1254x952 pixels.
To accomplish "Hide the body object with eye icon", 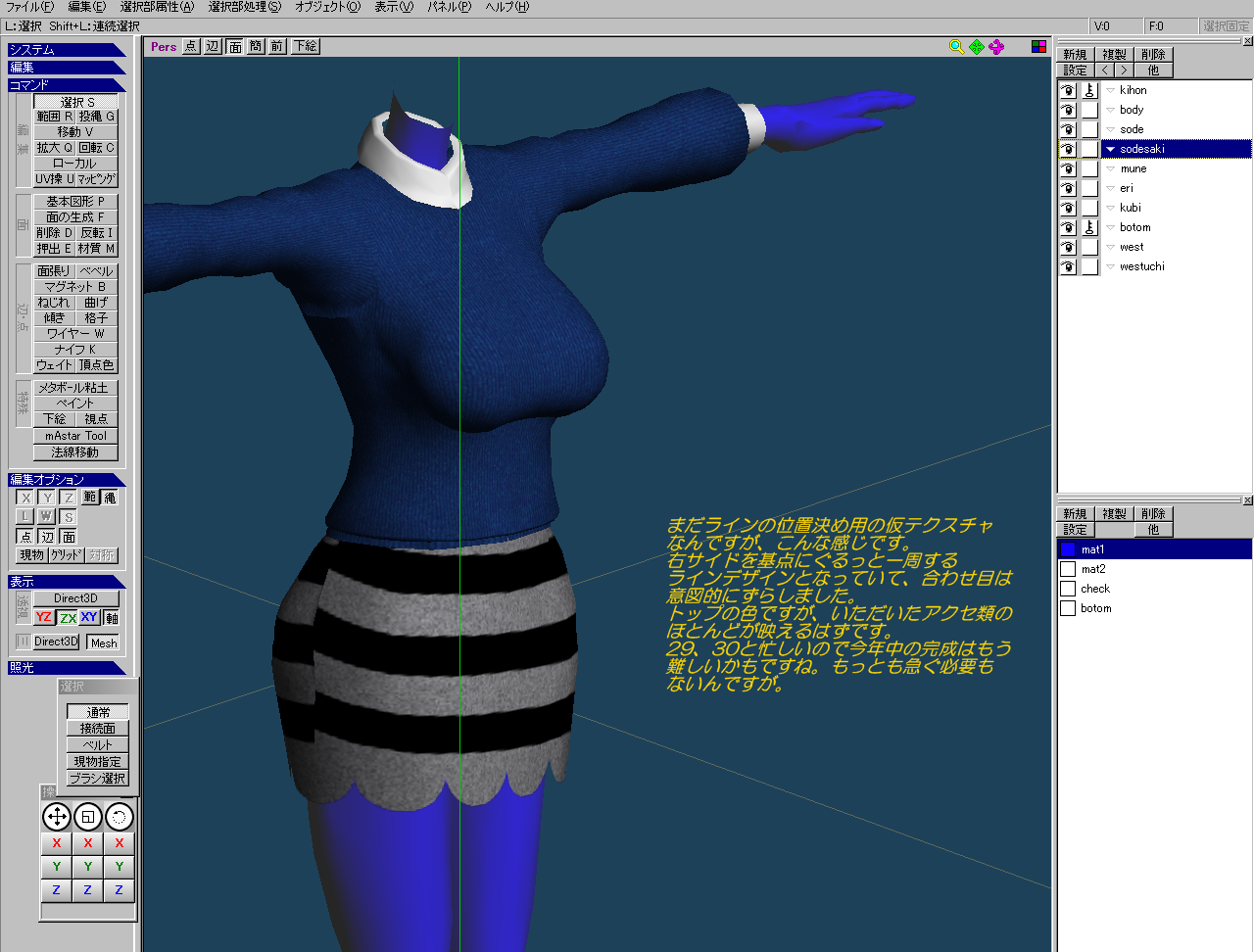I will (1068, 110).
